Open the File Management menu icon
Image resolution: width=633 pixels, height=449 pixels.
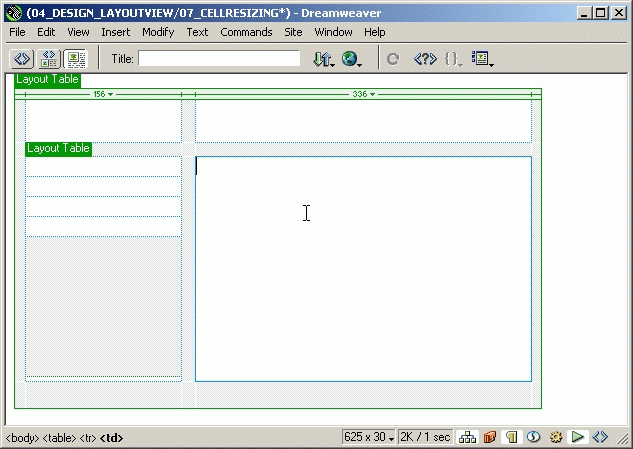[x=324, y=59]
